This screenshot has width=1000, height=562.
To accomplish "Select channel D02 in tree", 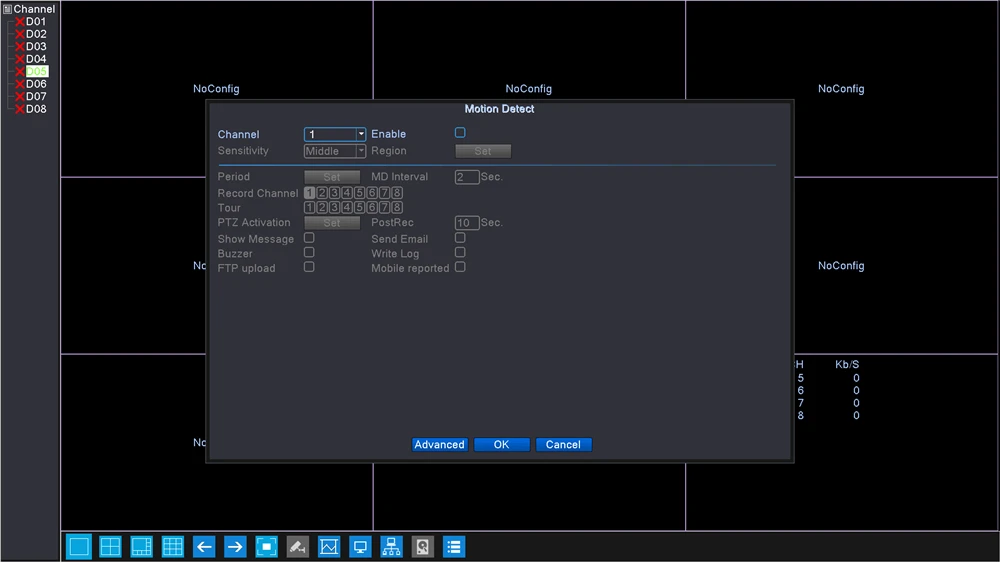I will (x=36, y=34).
